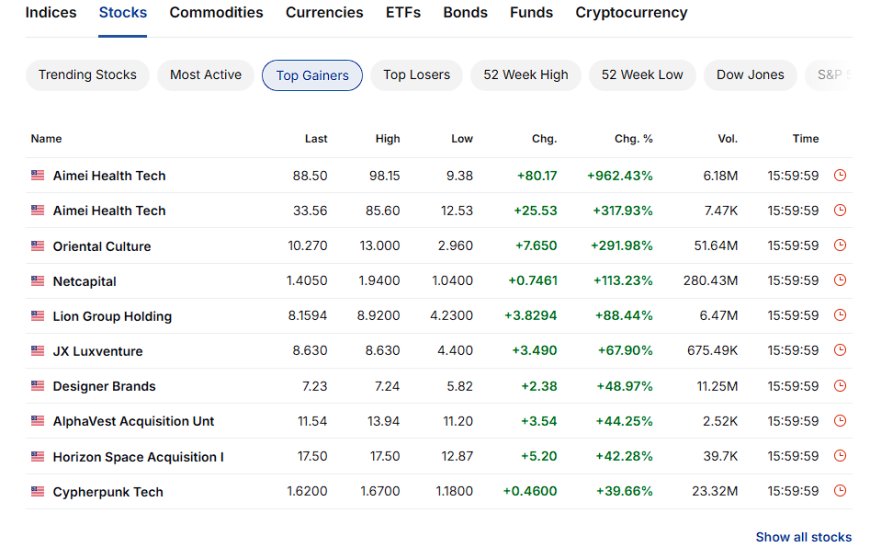Select the Dow Jones filter
The image size is (870, 559).
[750, 75]
